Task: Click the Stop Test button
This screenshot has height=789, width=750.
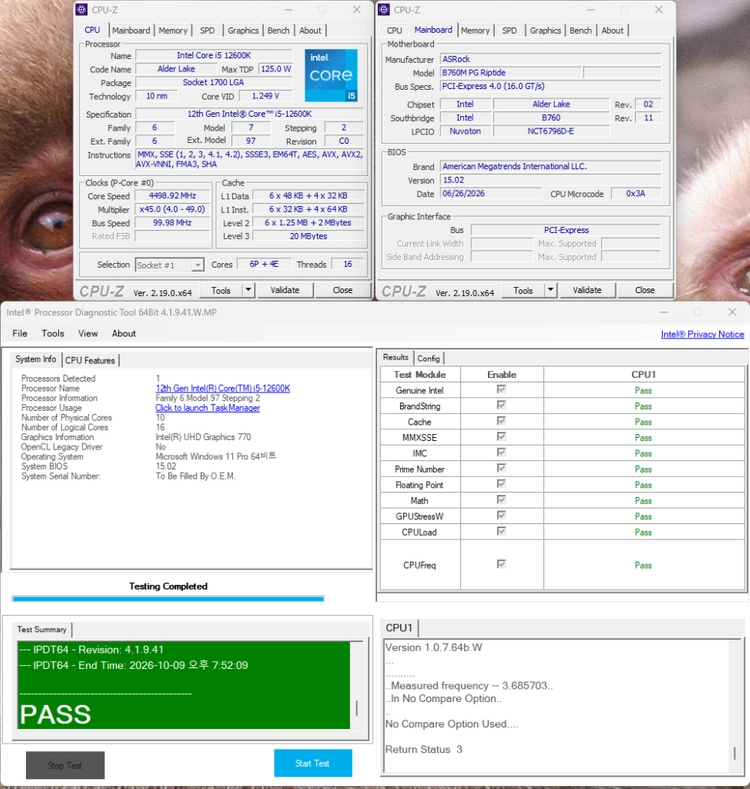Action: (x=65, y=765)
